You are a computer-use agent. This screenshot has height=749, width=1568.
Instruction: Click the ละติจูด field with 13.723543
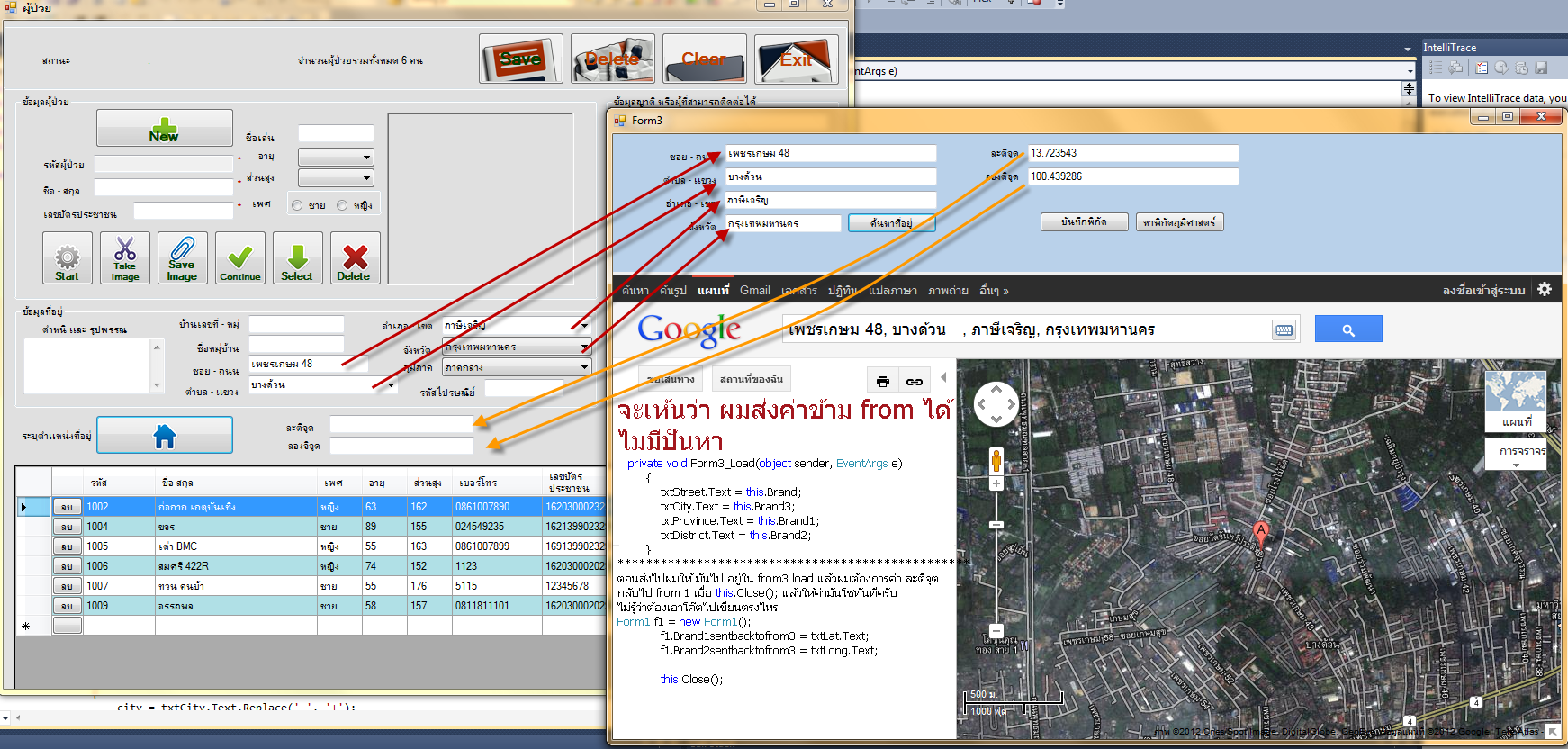point(1133,153)
